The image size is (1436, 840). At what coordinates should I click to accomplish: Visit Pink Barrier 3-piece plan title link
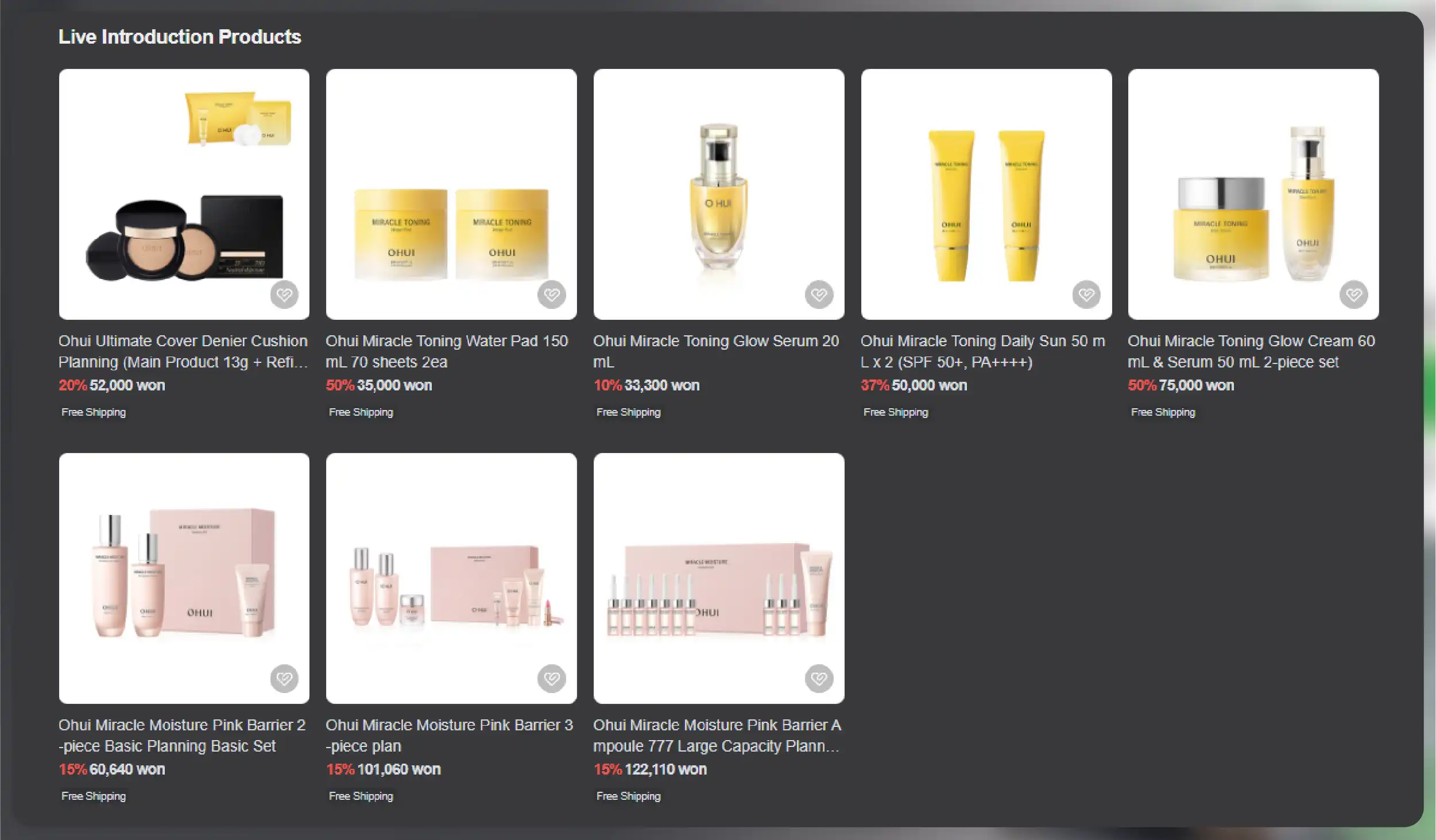(450, 736)
